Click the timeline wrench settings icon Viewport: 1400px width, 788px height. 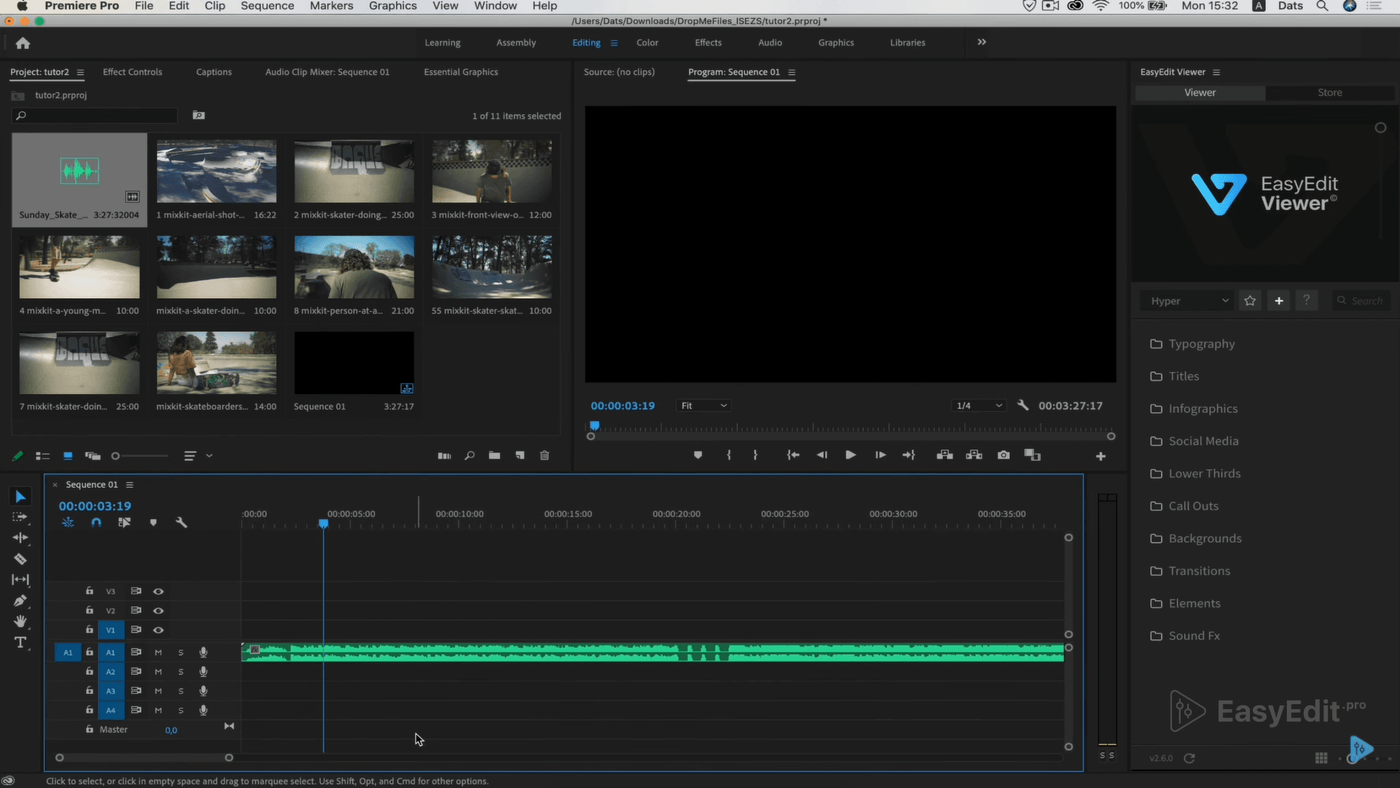pos(181,522)
